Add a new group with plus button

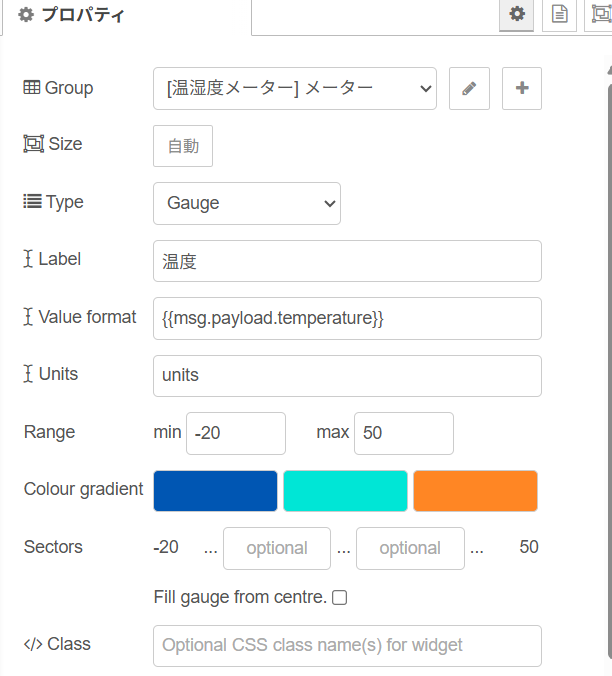coord(522,88)
